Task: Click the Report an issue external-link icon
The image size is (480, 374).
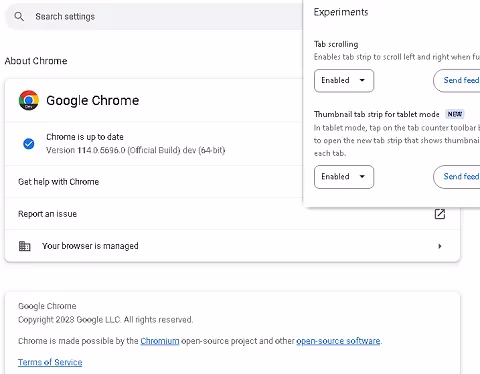Action: coord(440,214)
